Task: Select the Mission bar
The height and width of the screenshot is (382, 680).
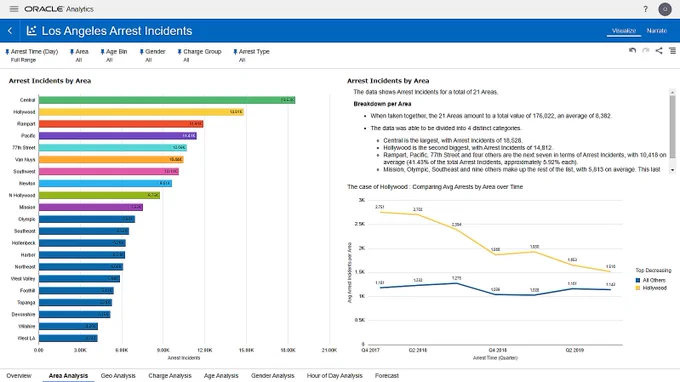Action: [91, 207]
